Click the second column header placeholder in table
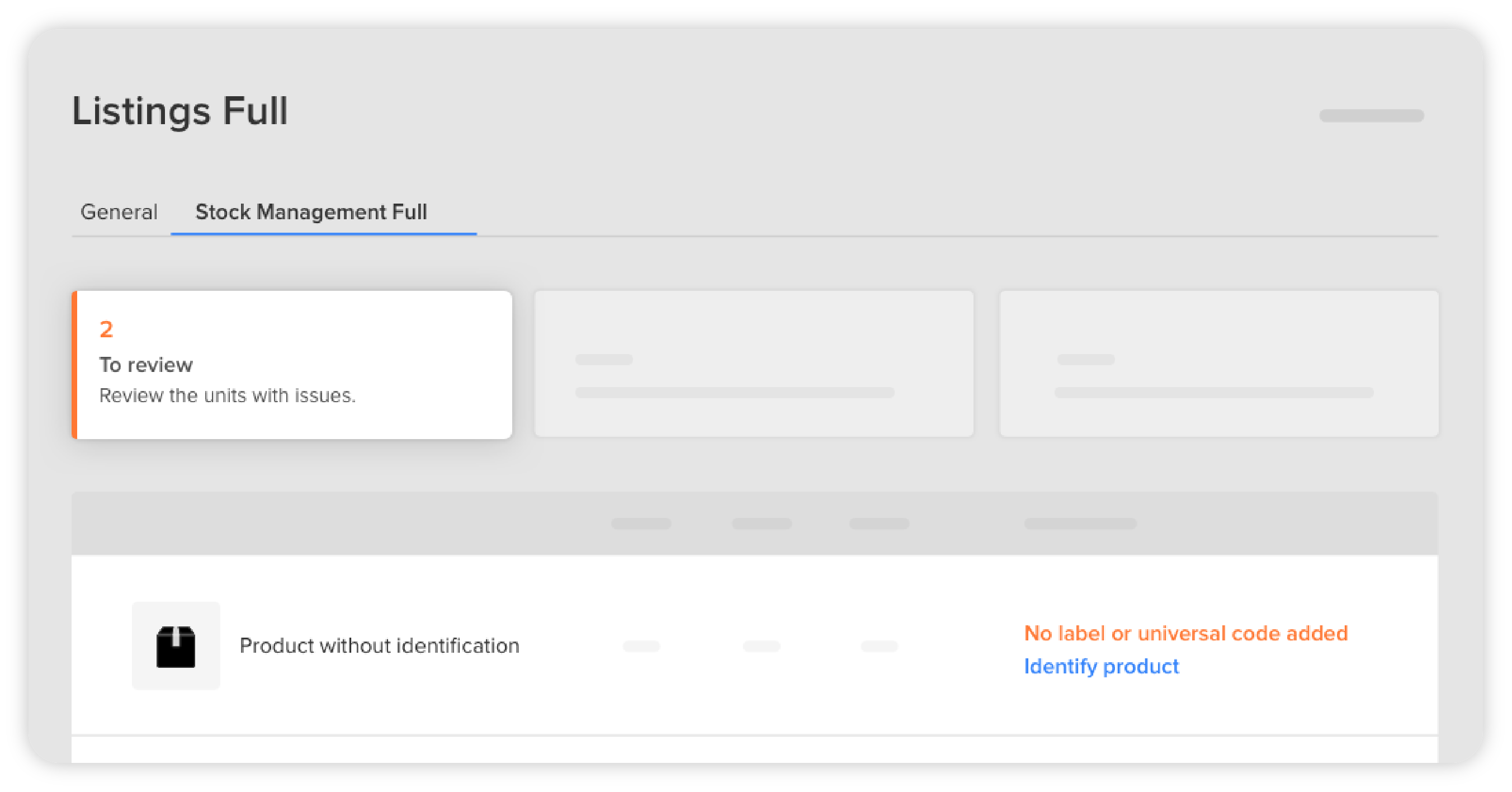1512x792 pixels. (x=761, y=523)
